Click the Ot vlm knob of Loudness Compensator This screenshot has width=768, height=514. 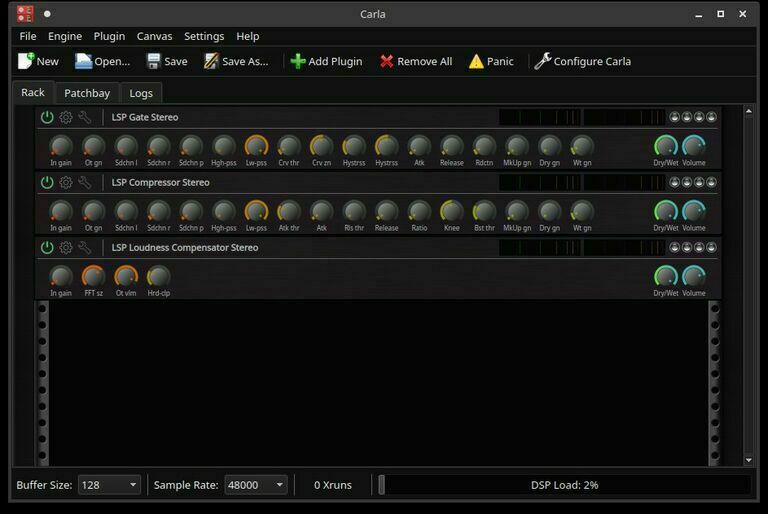(x=126, y=276)
